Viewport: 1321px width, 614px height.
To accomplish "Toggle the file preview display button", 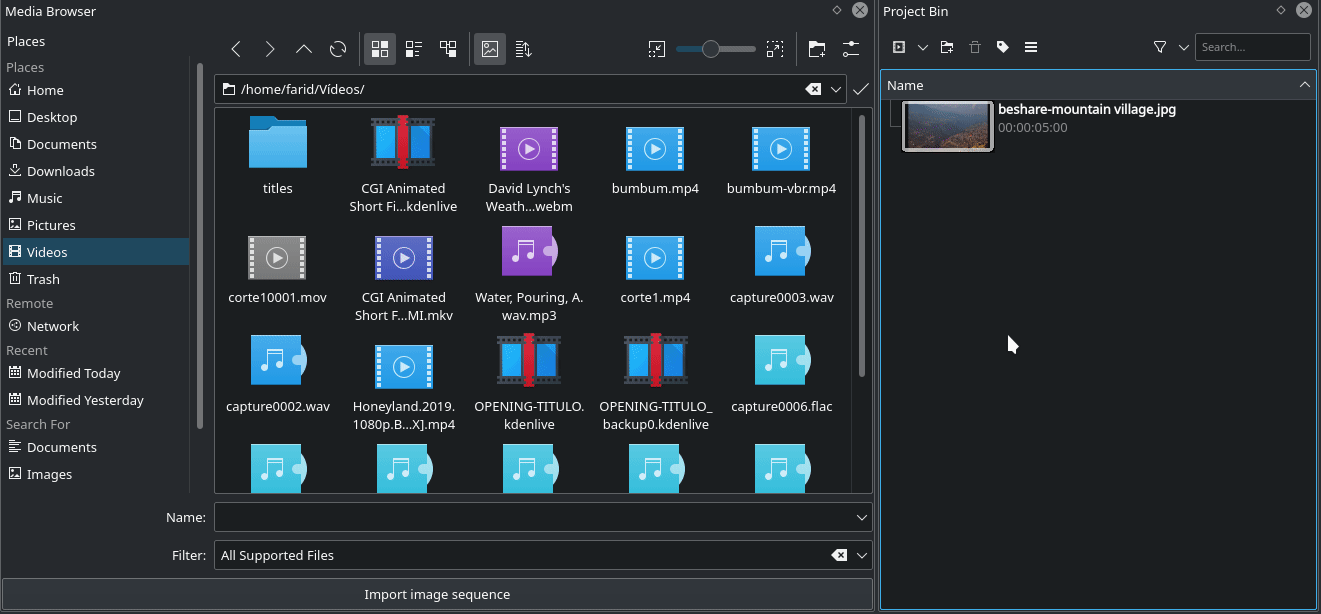I will click(x=489, y=49).
